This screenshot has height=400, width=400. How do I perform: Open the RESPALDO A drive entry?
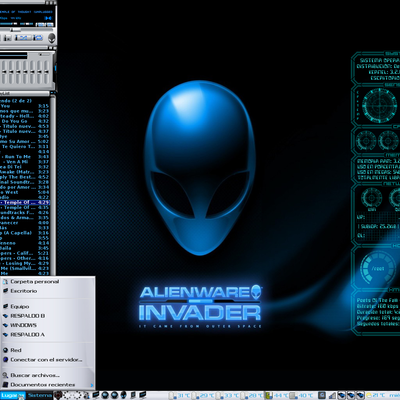click(48, 334)
